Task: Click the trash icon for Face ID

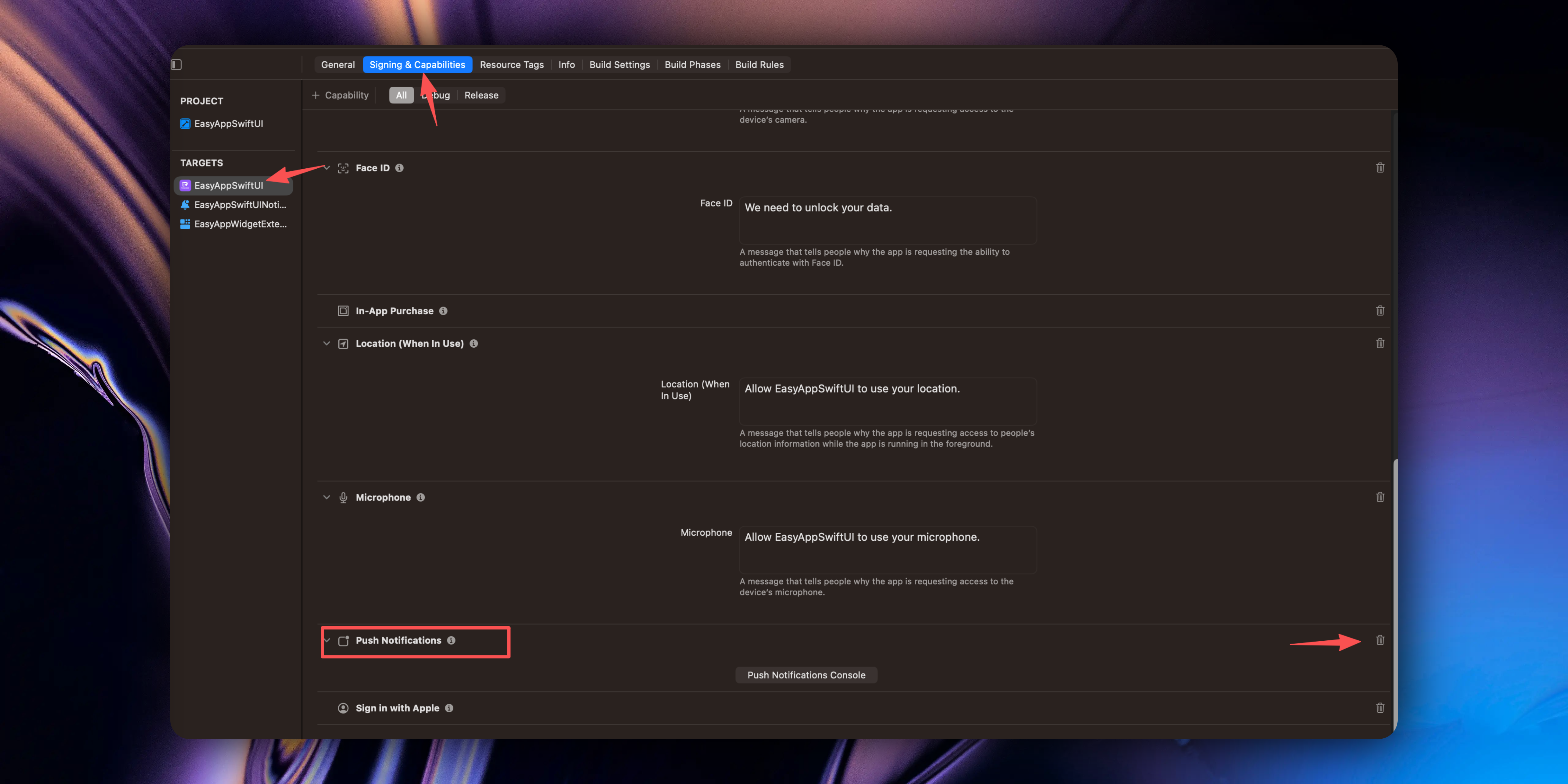Action: [1380, 167]
